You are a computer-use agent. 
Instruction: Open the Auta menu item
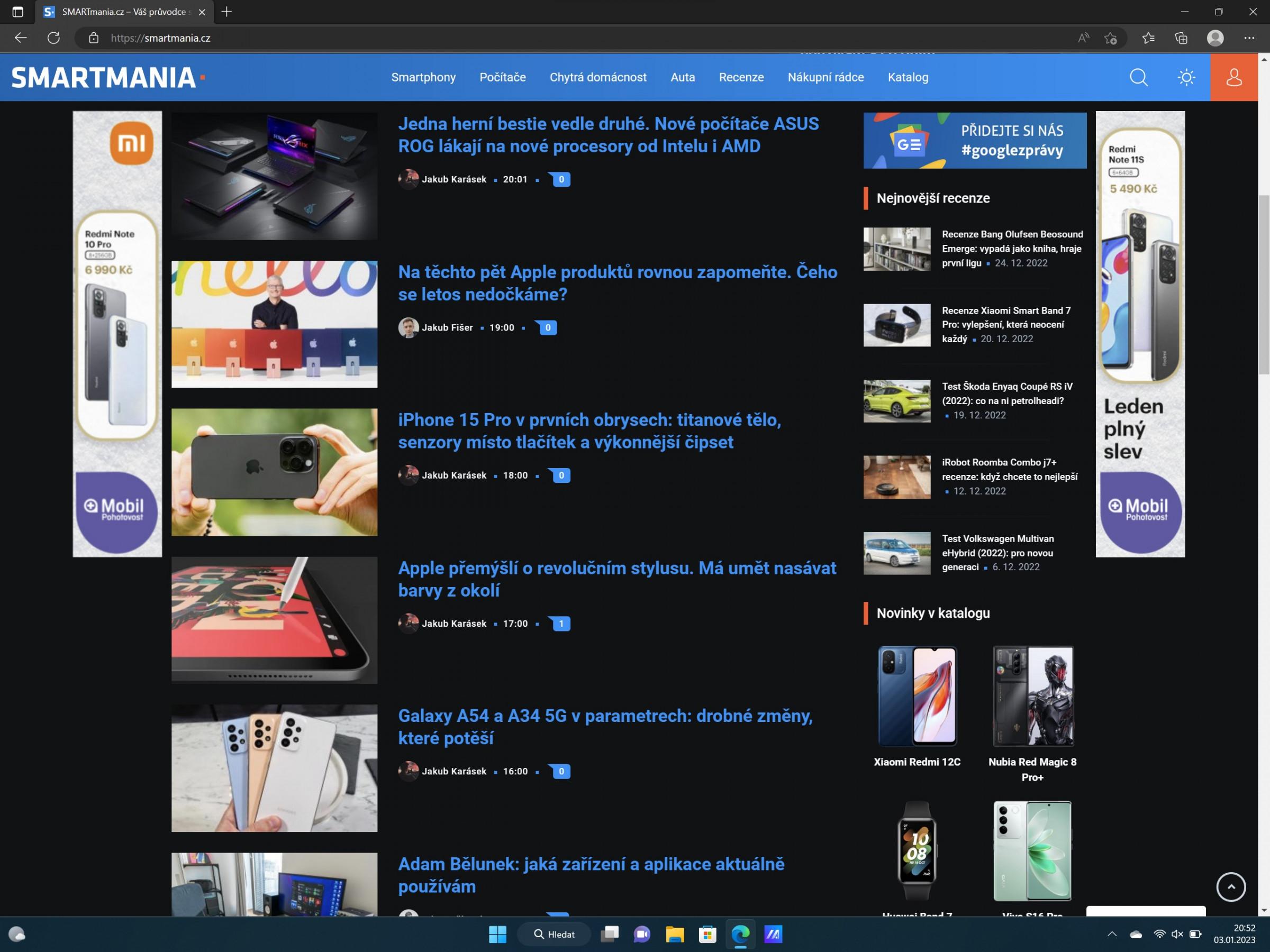683,77
